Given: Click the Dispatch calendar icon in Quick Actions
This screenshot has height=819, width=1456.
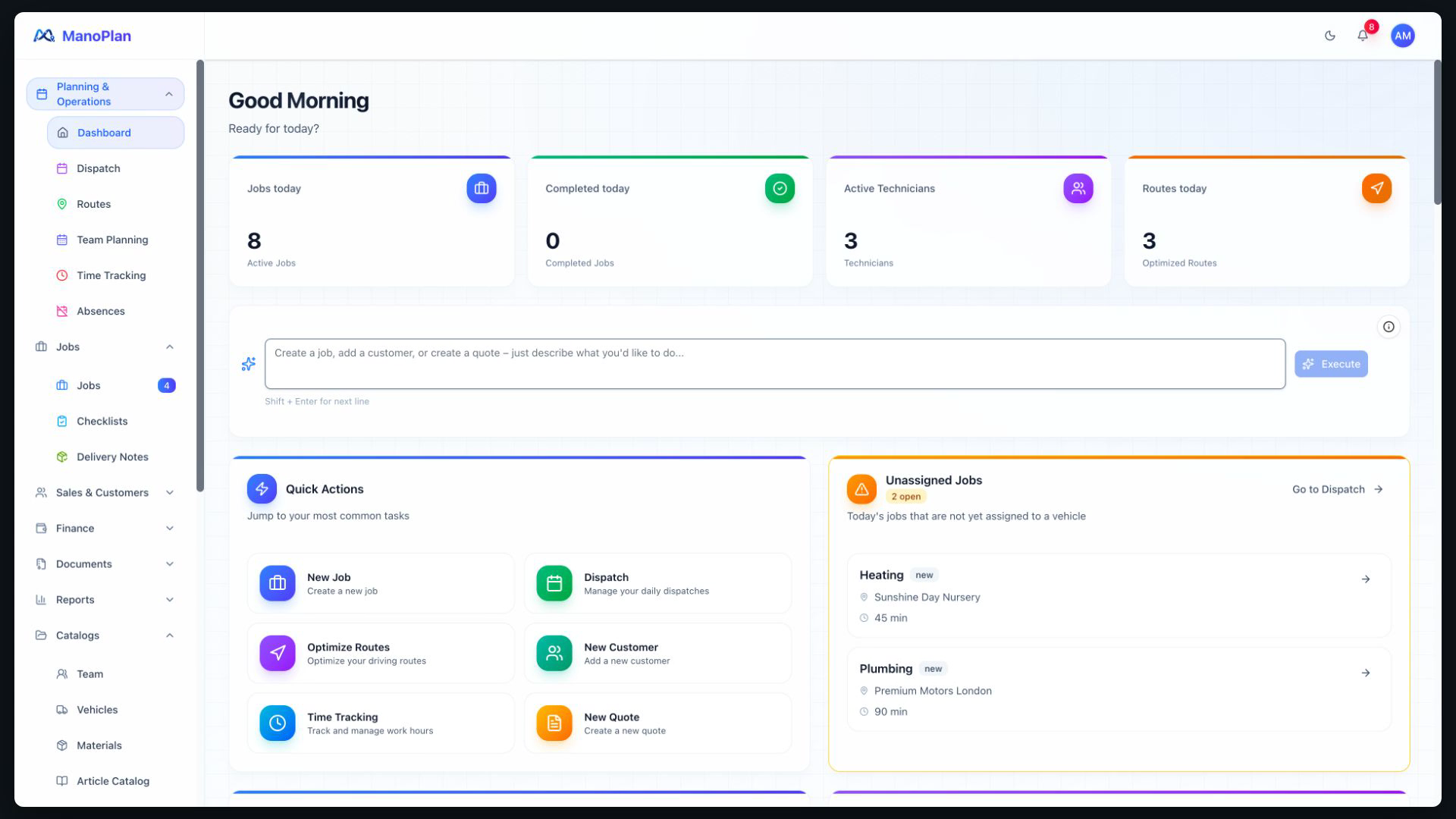Looking at the screenshot, I should coord(554,583).
